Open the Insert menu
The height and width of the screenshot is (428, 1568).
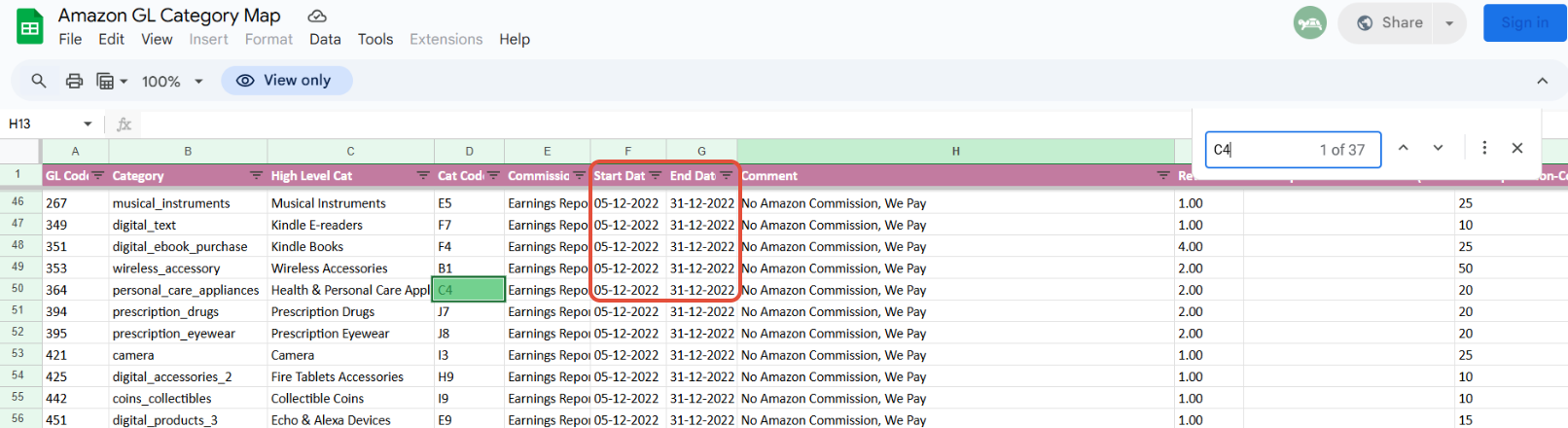click(x=208, y=39)
